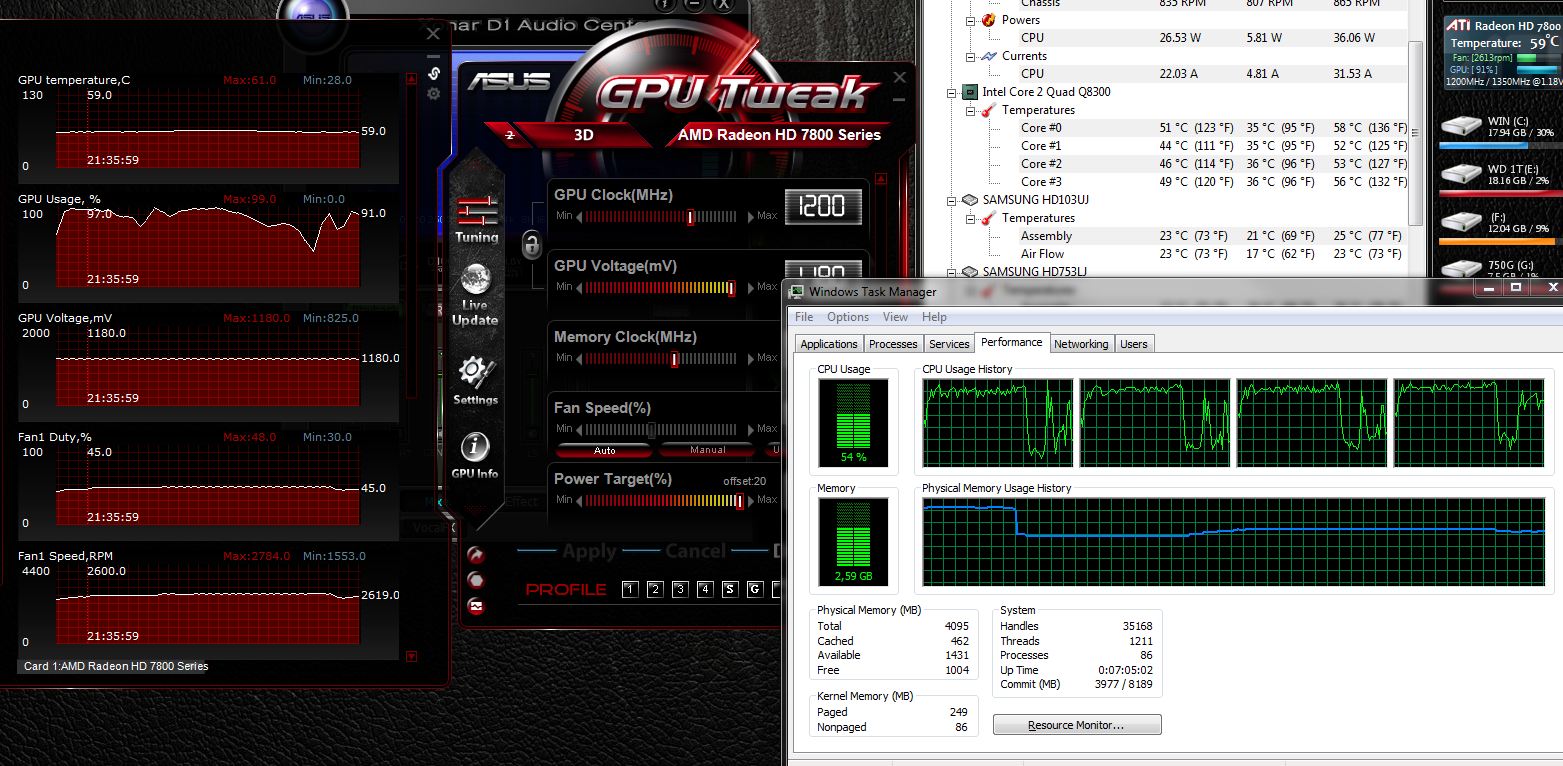Adjust the Memory Clock slider handle
The image size is (1563, 766).
(x=675, y=359)
